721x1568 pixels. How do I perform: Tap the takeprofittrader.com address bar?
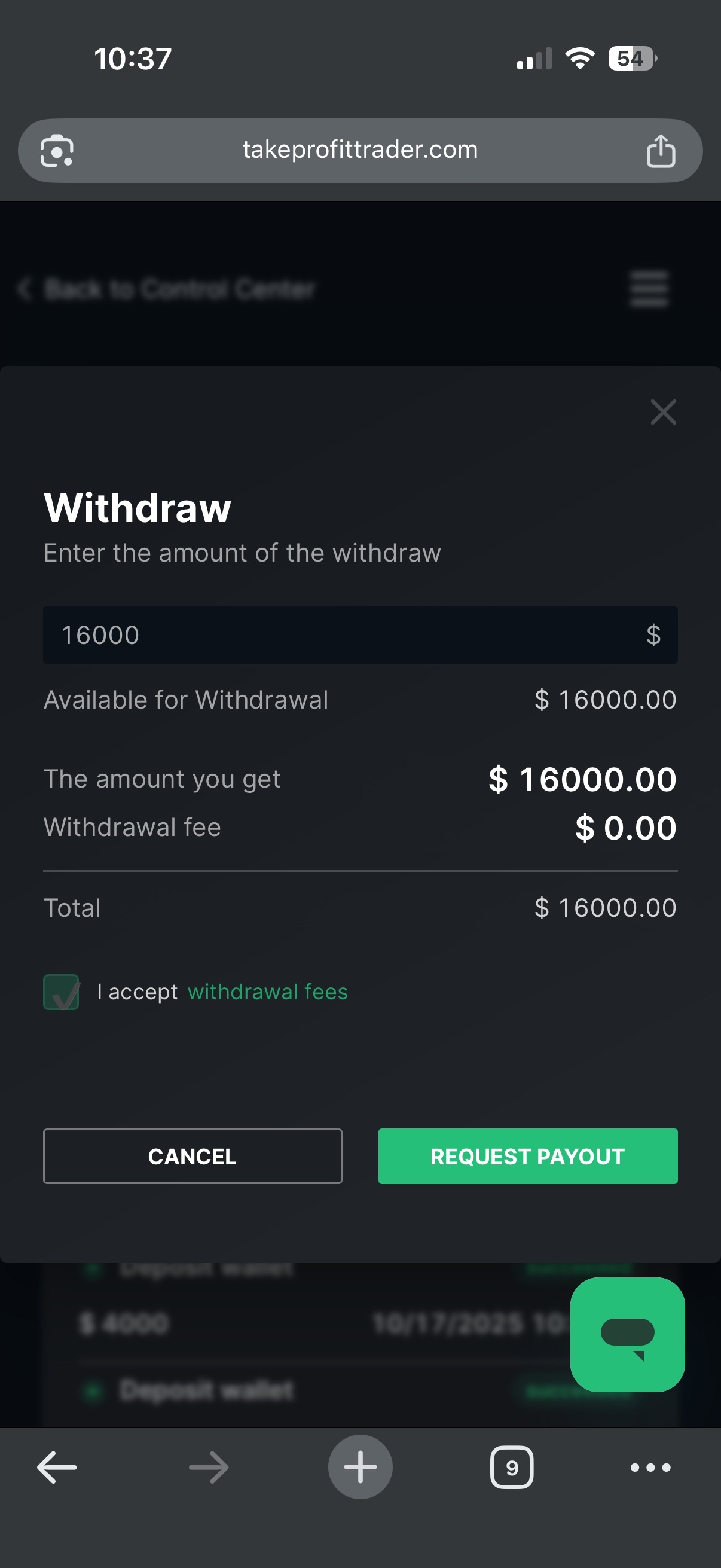pyautogui.click(x=360, y=150)
